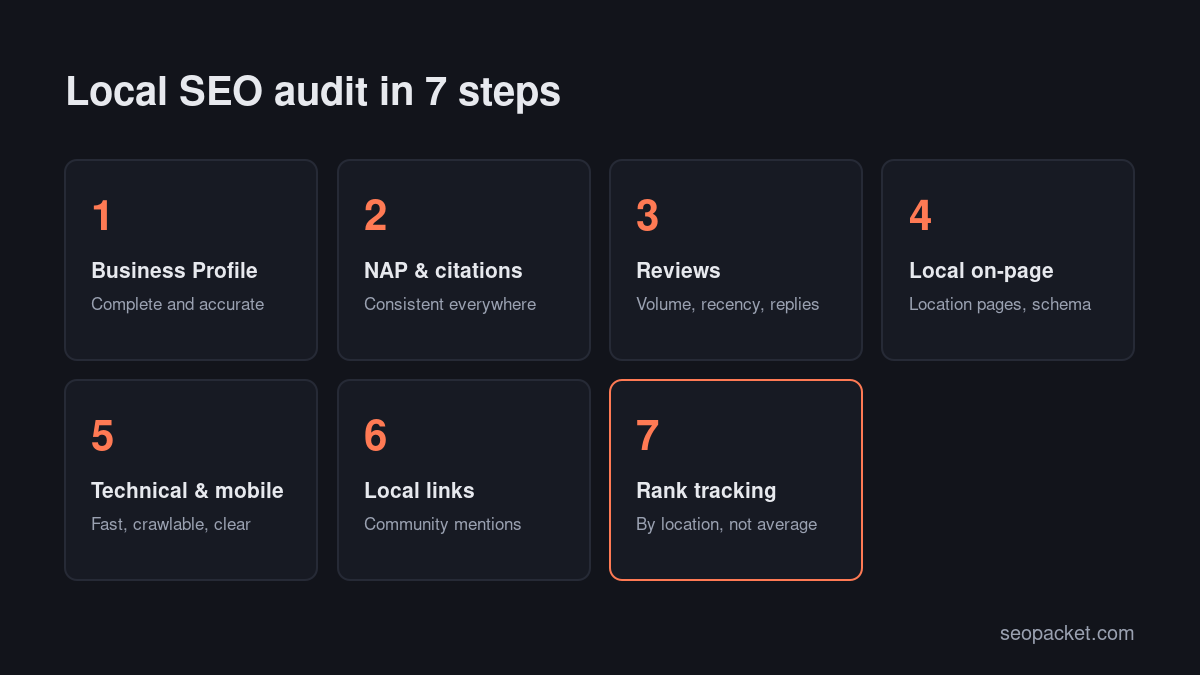This screenshot has width=1200, height=675.
Task: Click the "NAP & citations" card title
Action: [443, 271]
